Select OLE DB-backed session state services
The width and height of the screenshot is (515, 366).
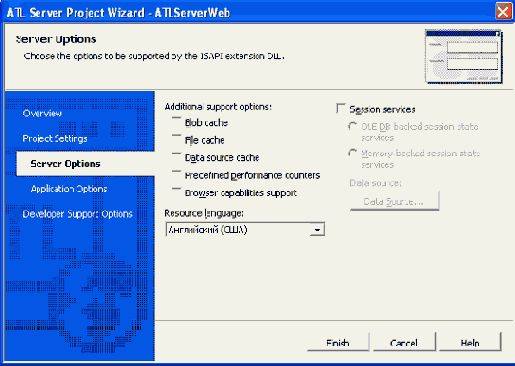pyautogui.click(x=353, y=127)
